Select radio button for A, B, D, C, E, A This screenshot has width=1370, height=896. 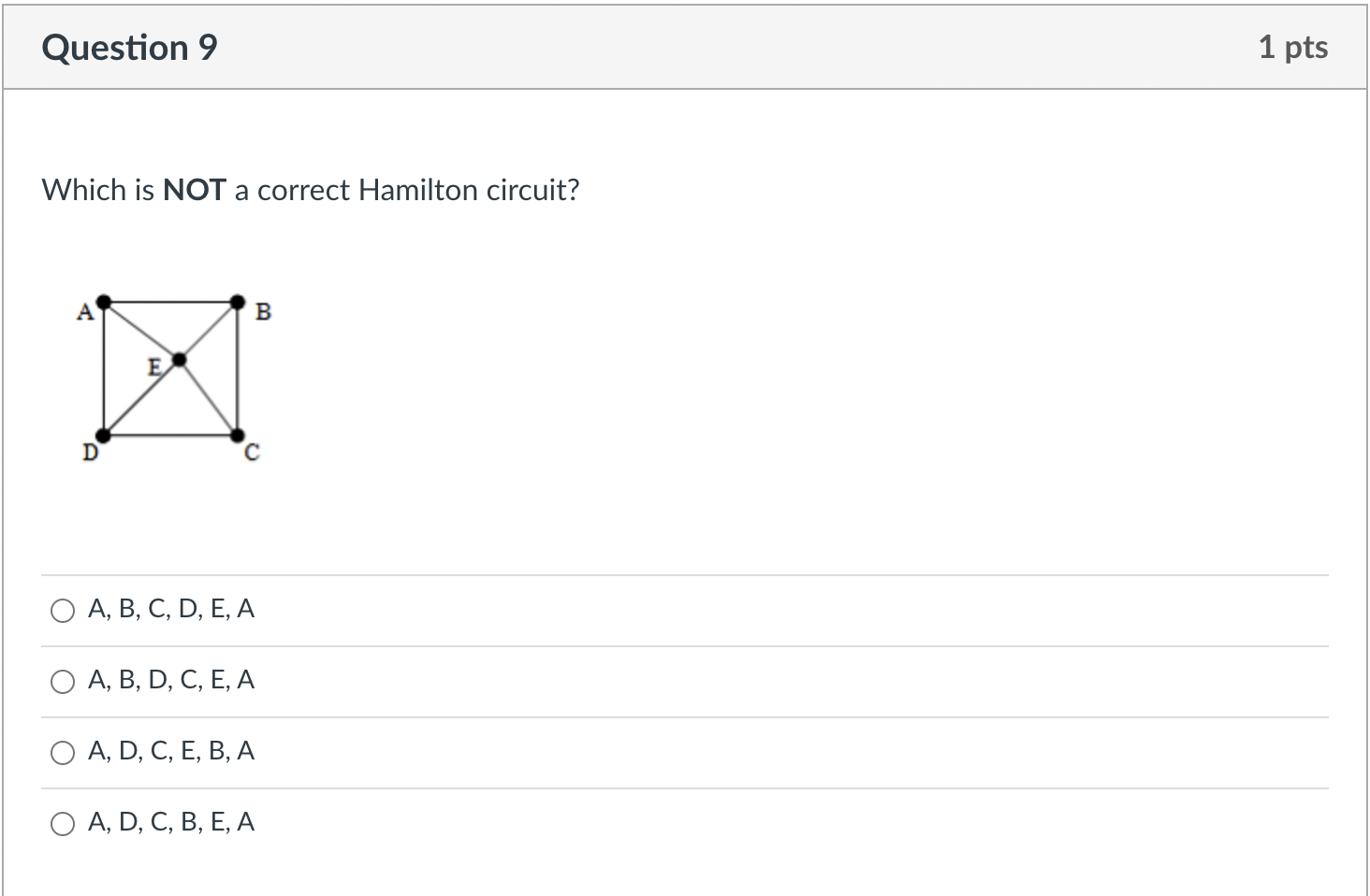[x=63, y=682]
